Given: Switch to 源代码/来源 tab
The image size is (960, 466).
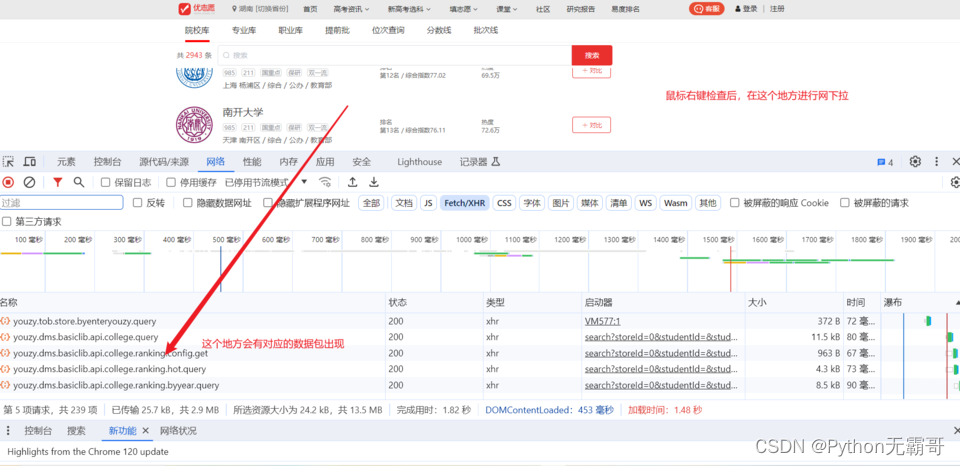Looking at the screenshot, I should (x=163, y=162).
